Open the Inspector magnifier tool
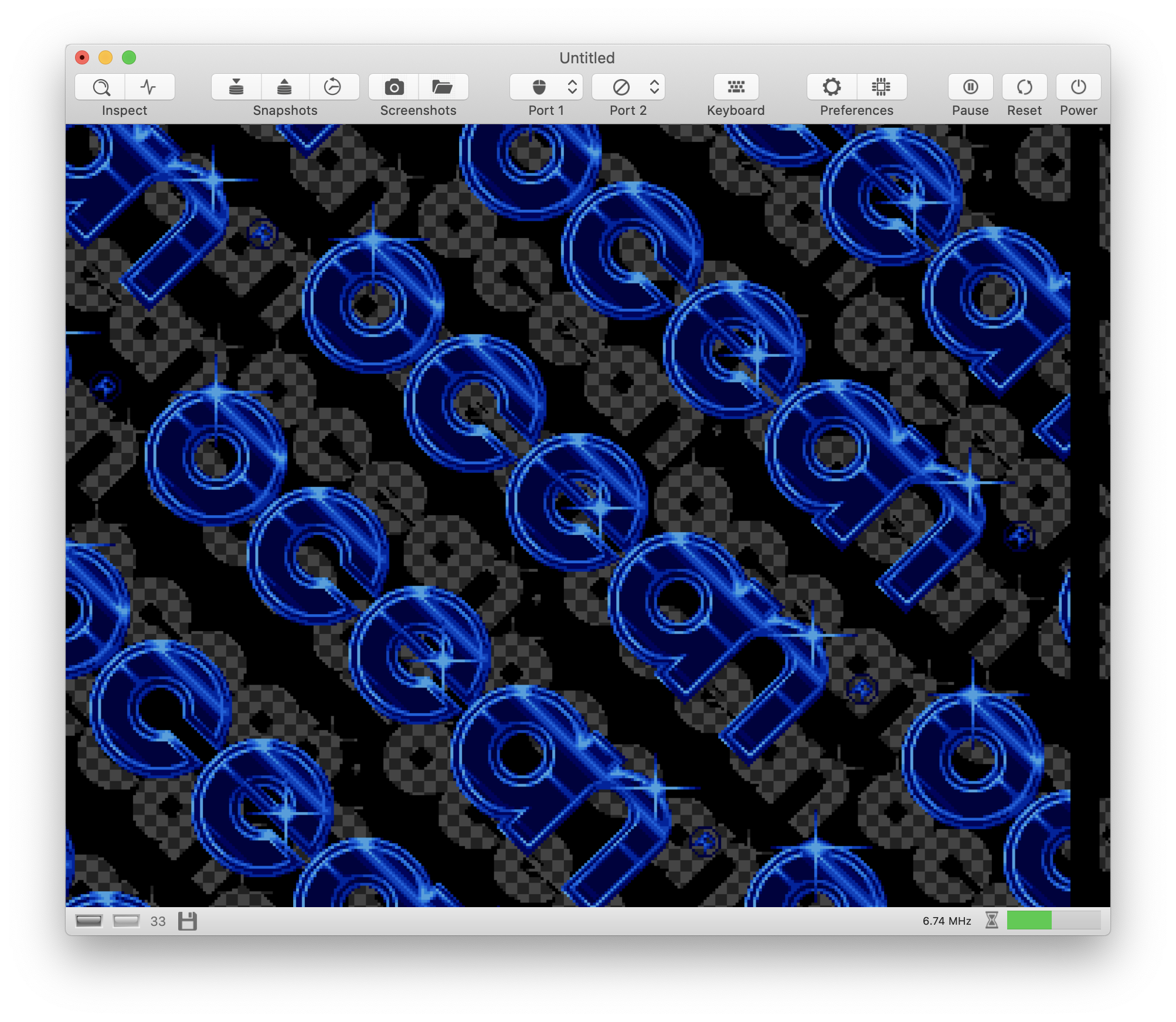 tap(100, 87)
